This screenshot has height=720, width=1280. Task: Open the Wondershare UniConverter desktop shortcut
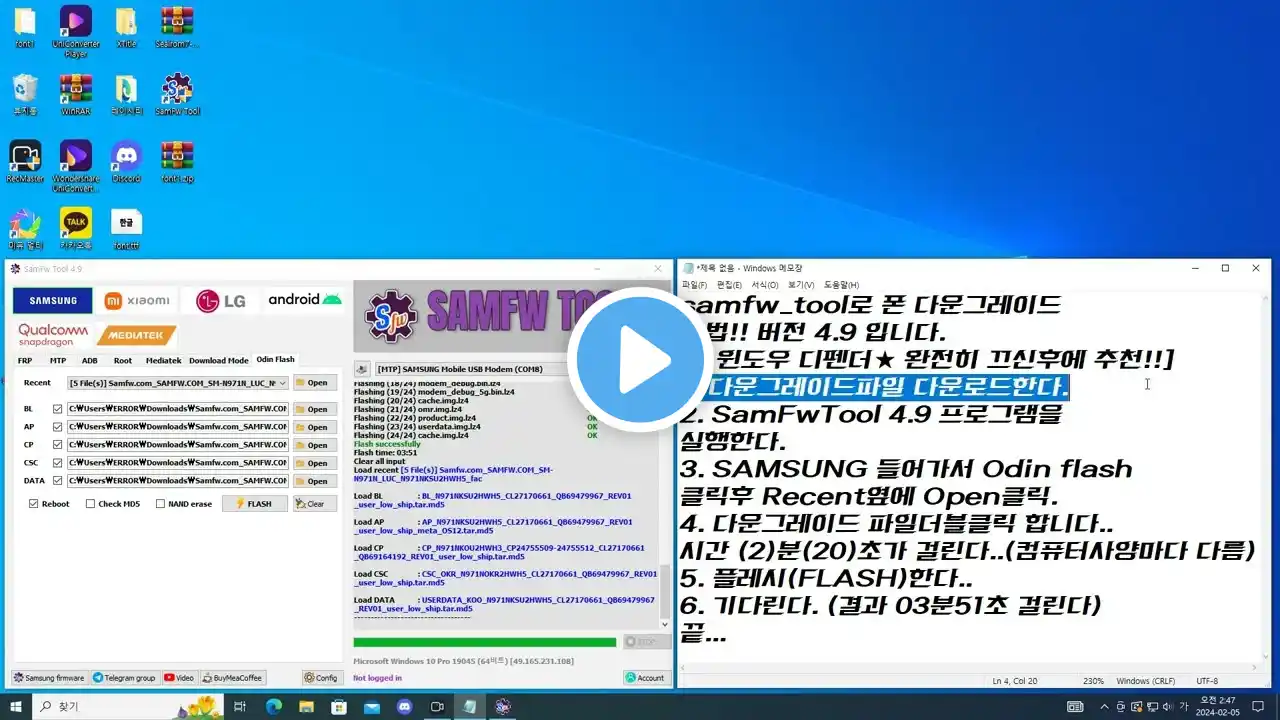[x=76, y=165]
